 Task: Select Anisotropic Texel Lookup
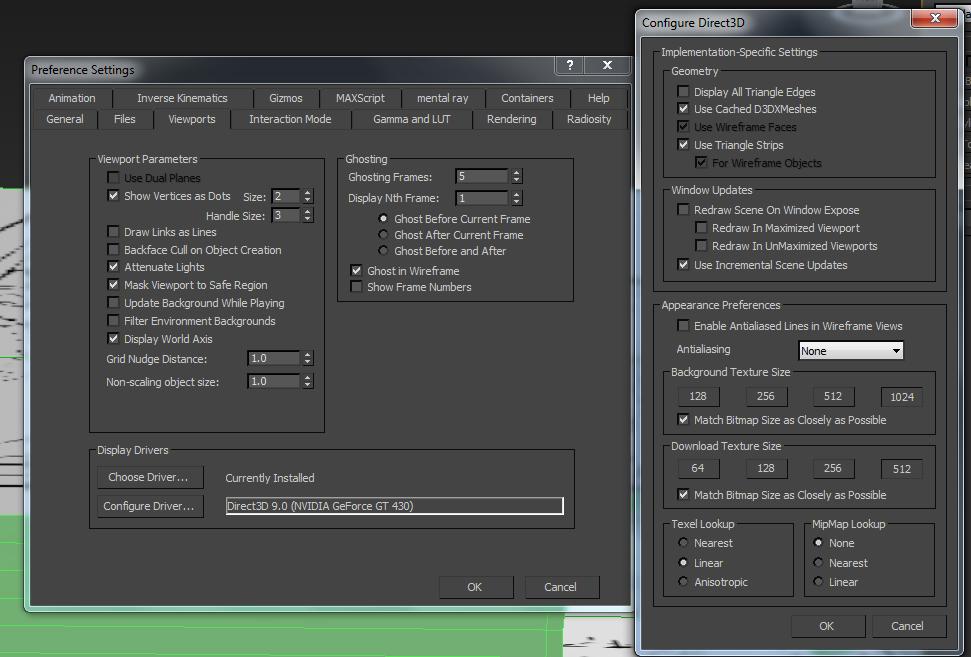click(x=683, y=581)
